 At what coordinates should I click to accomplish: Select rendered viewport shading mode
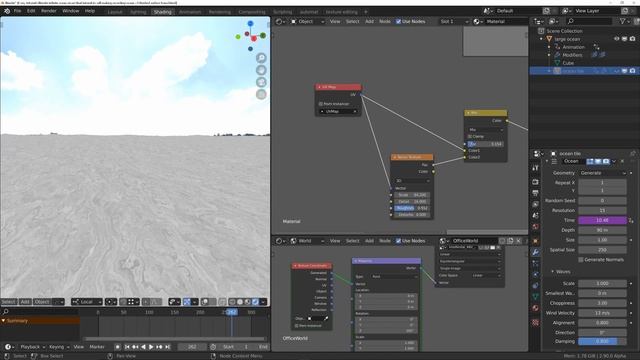255,302
